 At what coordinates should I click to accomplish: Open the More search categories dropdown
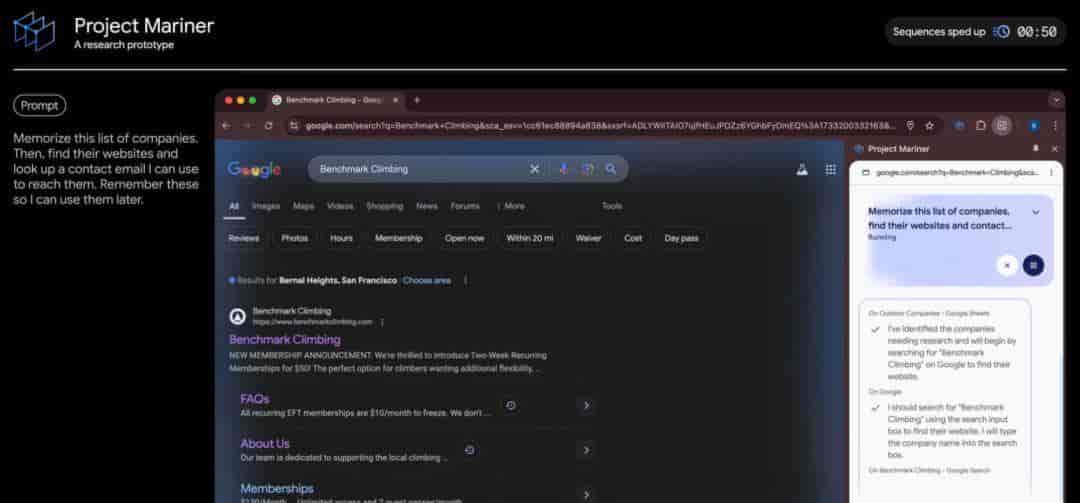[x=510, y=206]
